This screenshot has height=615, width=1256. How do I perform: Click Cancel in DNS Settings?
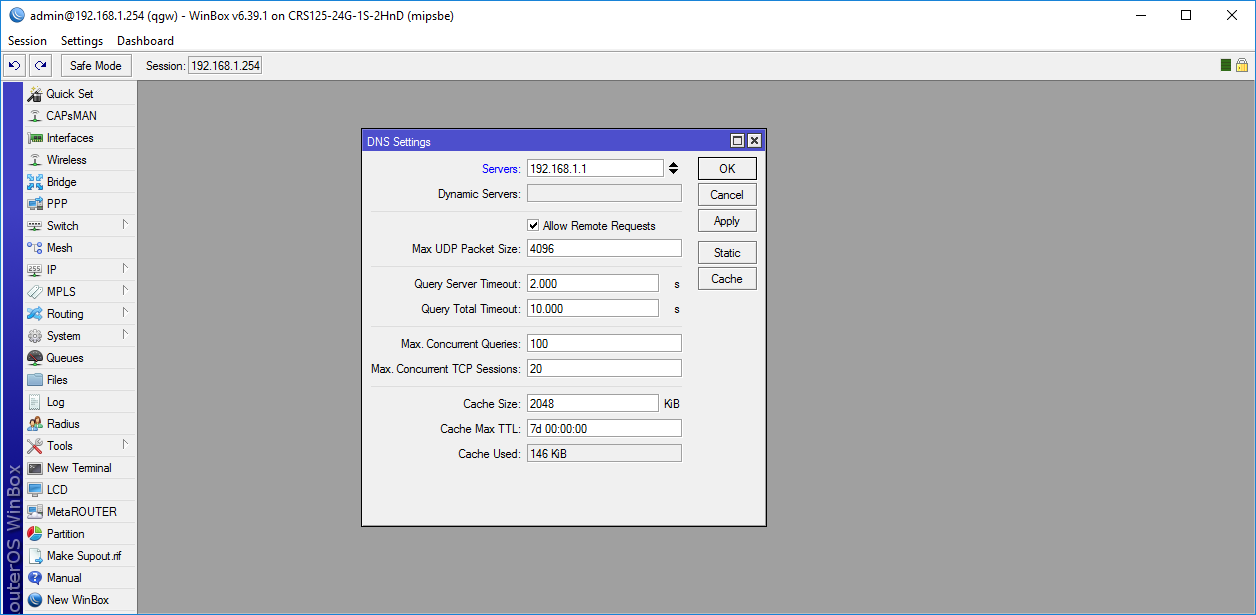point(727,195)
